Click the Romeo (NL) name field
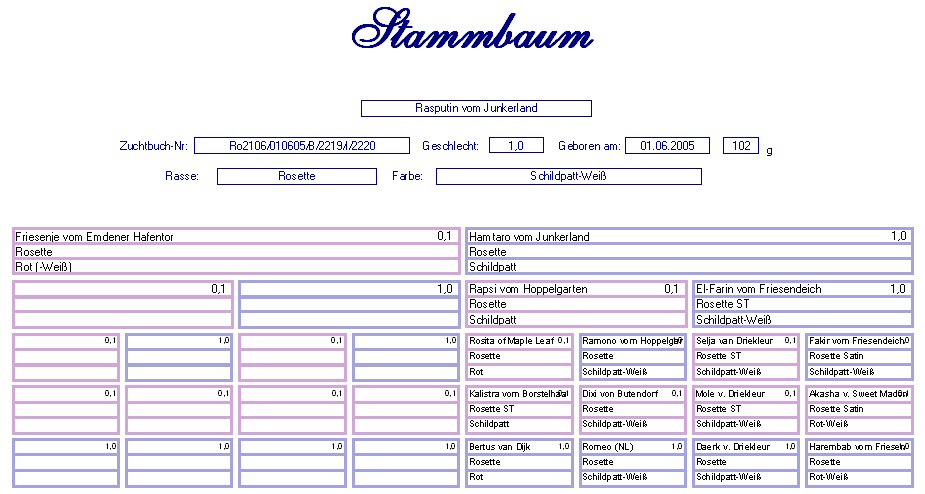This screenshot has height=494, width=925. point(633,447)
